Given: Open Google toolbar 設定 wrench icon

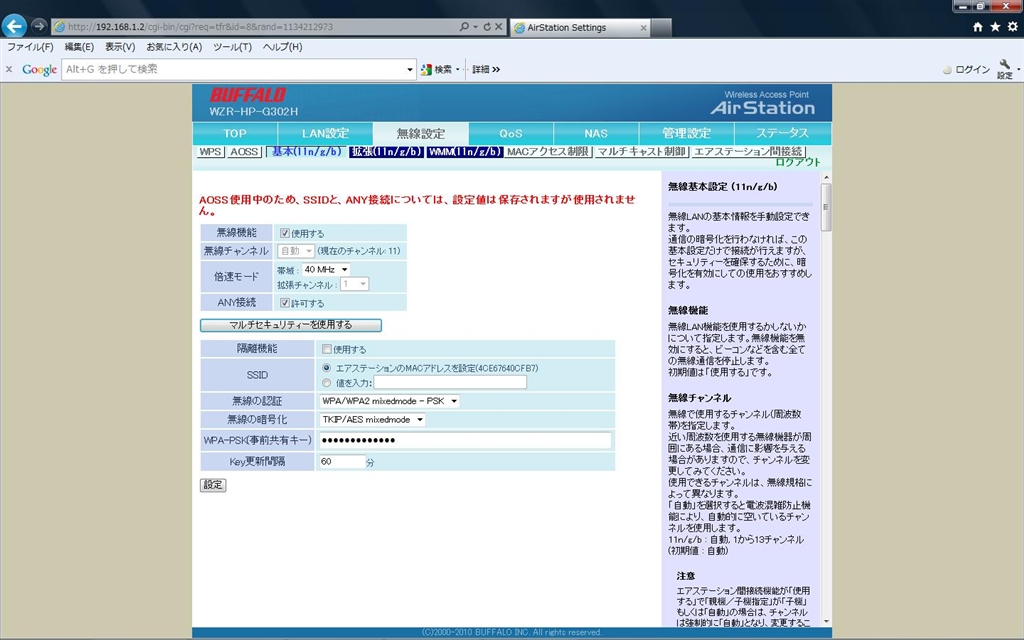Looking at the screenshot, I should (1005, 69).
